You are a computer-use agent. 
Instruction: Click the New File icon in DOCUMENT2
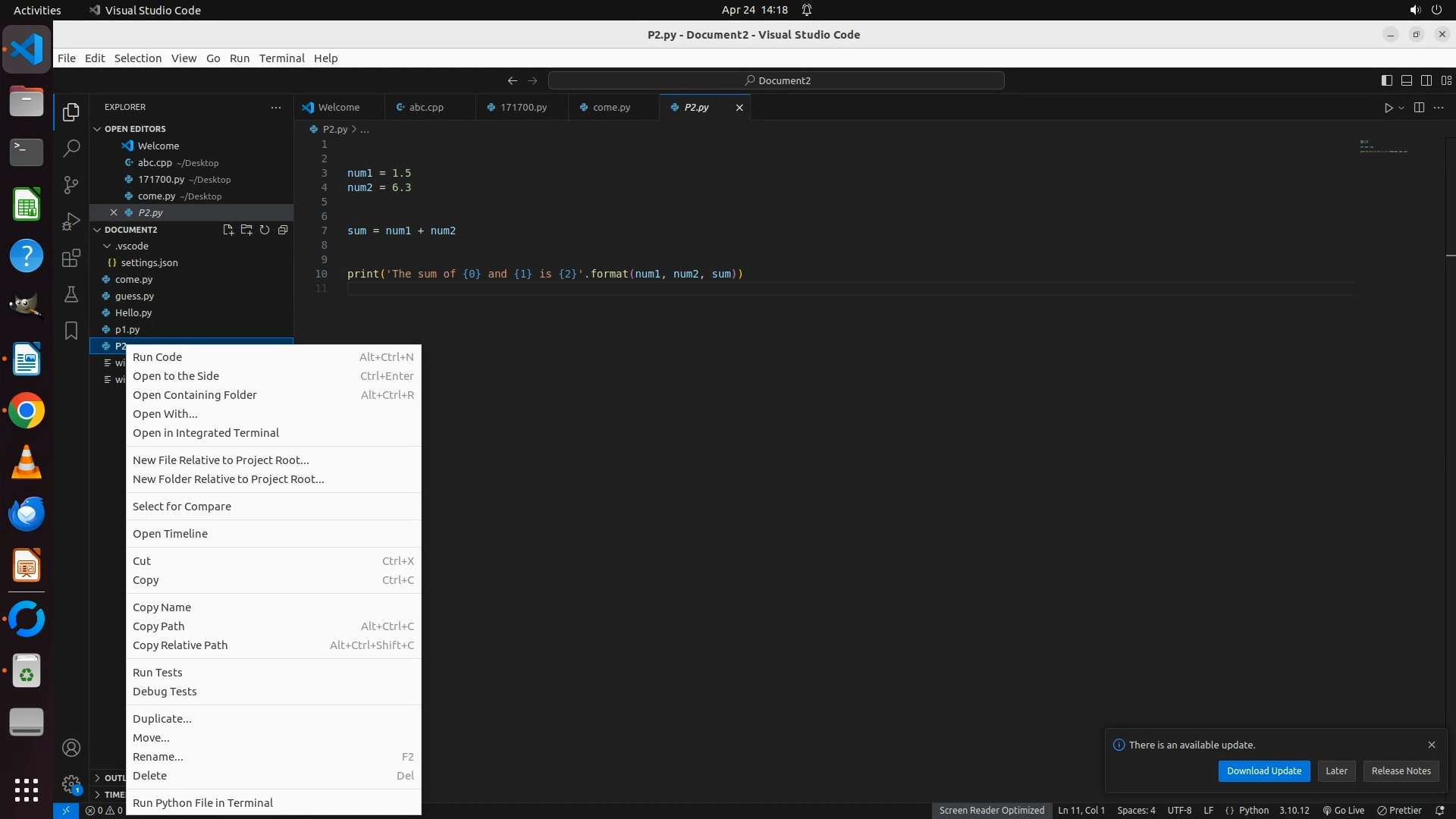point(228,230)
